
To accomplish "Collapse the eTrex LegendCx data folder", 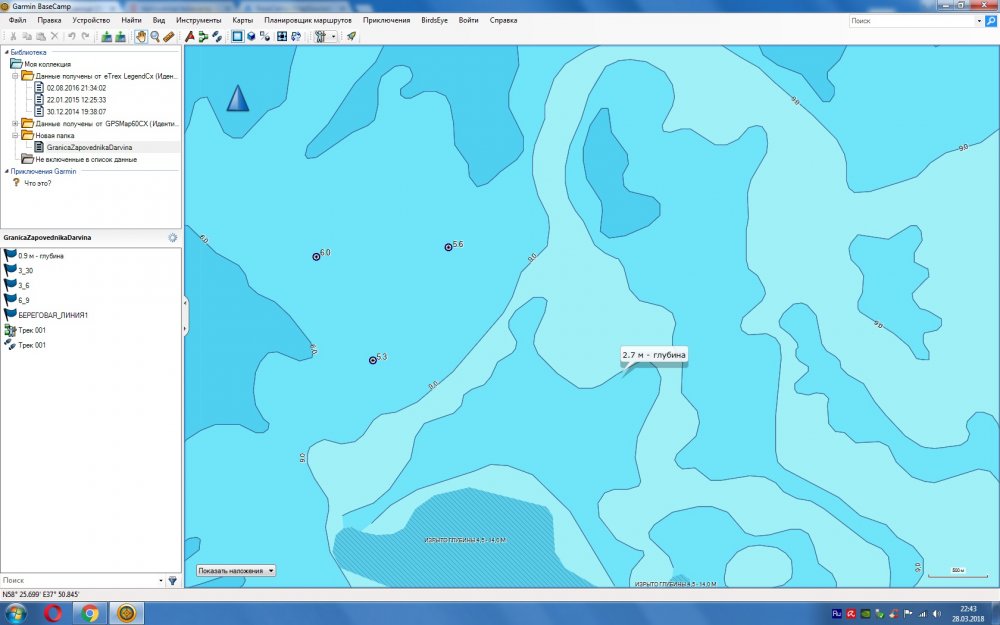I will [x=15, y=76].
